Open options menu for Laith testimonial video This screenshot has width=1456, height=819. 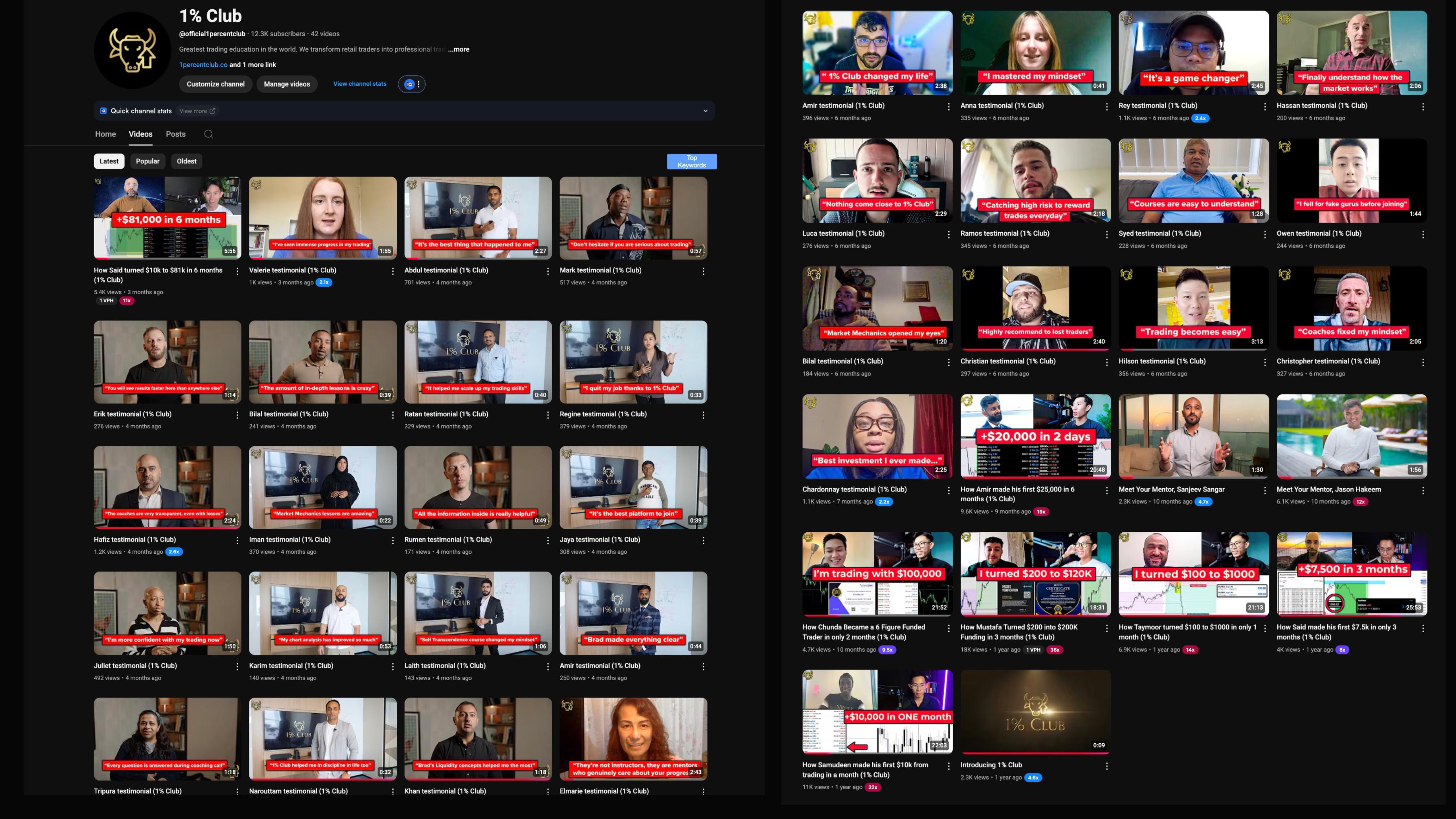[548, 666]
